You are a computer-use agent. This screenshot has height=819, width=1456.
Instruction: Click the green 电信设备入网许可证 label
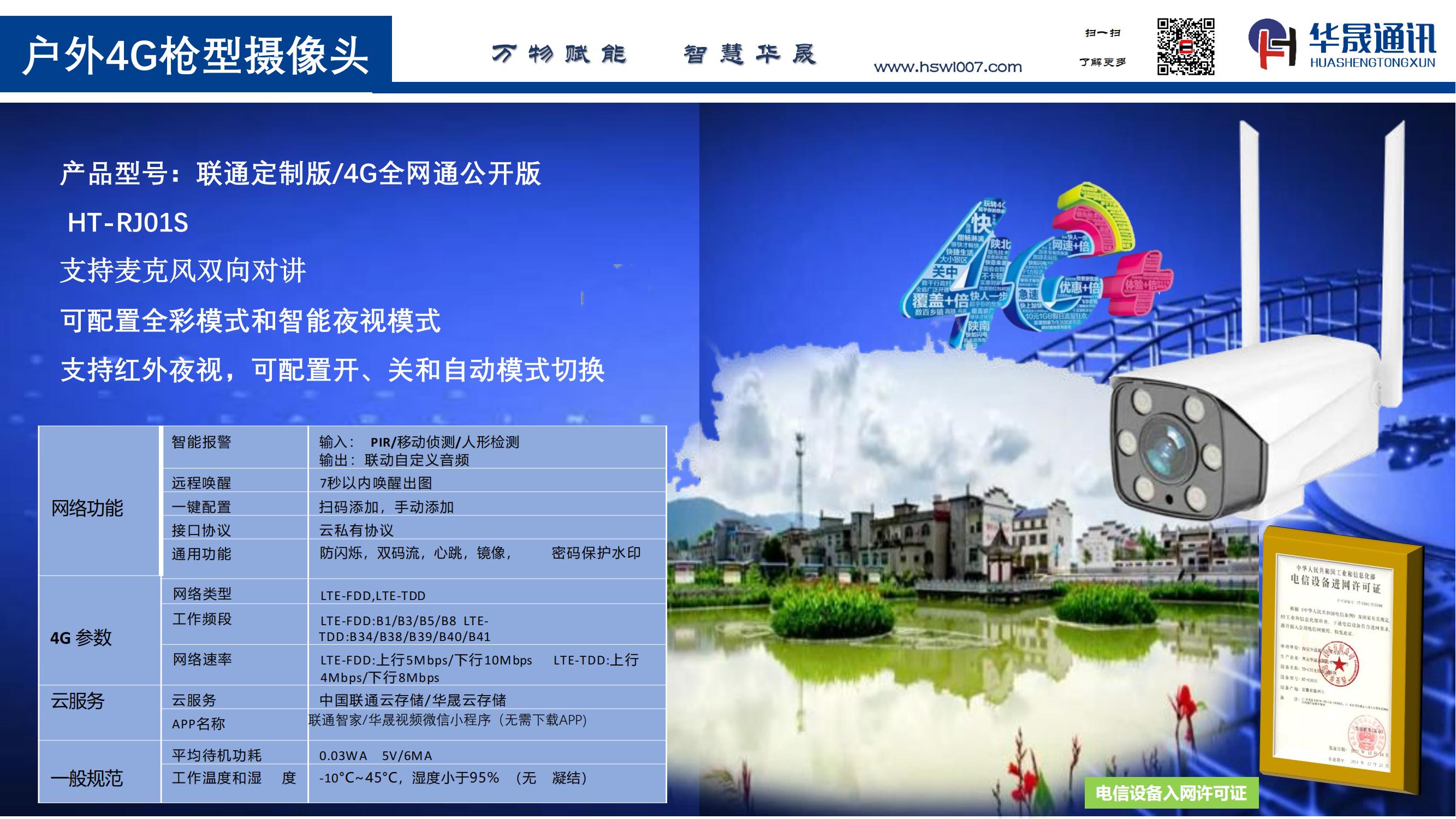coord(1170,793)
